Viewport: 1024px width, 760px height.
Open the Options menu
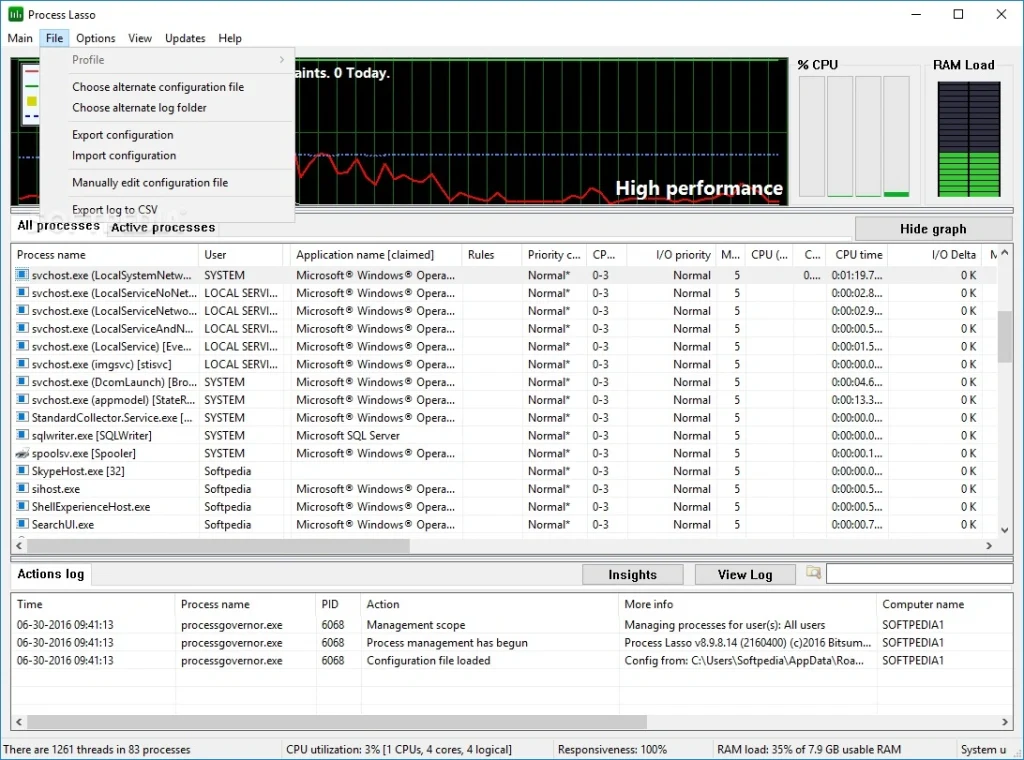click(95, 38)
